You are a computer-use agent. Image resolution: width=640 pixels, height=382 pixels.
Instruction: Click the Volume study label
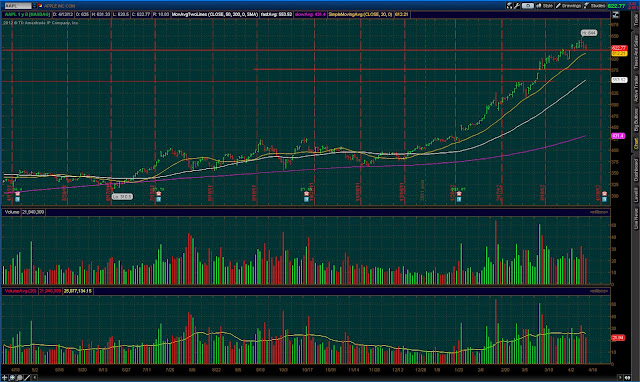pos(12,212)
